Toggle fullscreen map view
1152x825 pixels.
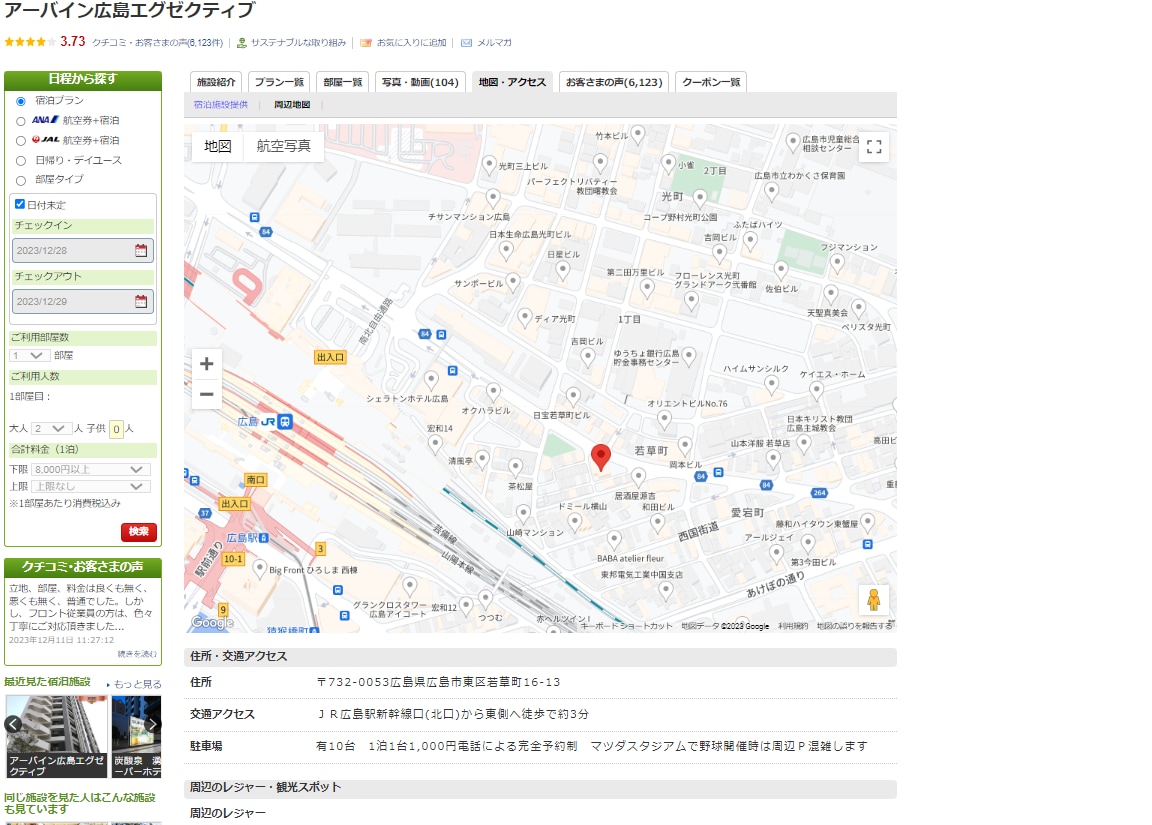(874, 147)
